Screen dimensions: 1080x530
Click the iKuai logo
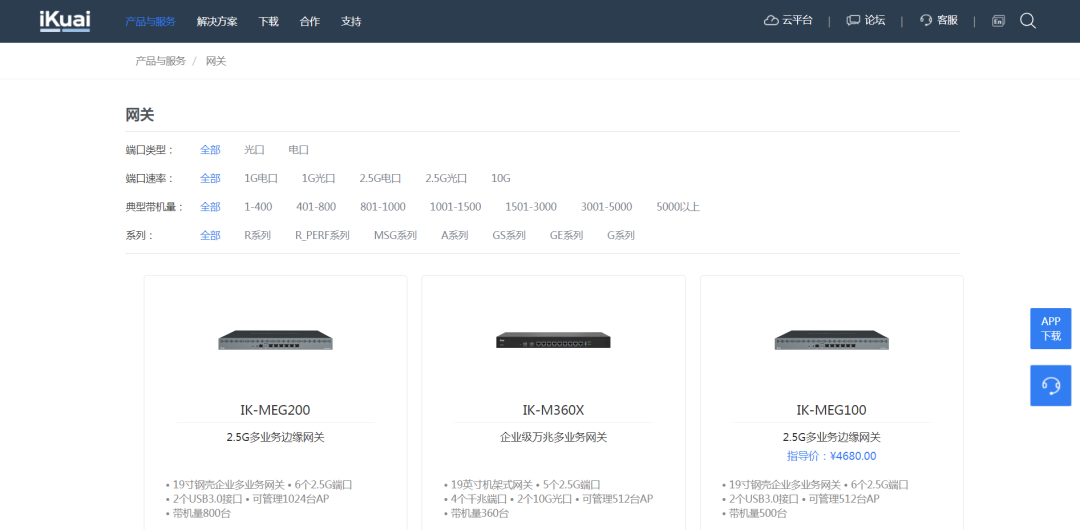(65, 21)
